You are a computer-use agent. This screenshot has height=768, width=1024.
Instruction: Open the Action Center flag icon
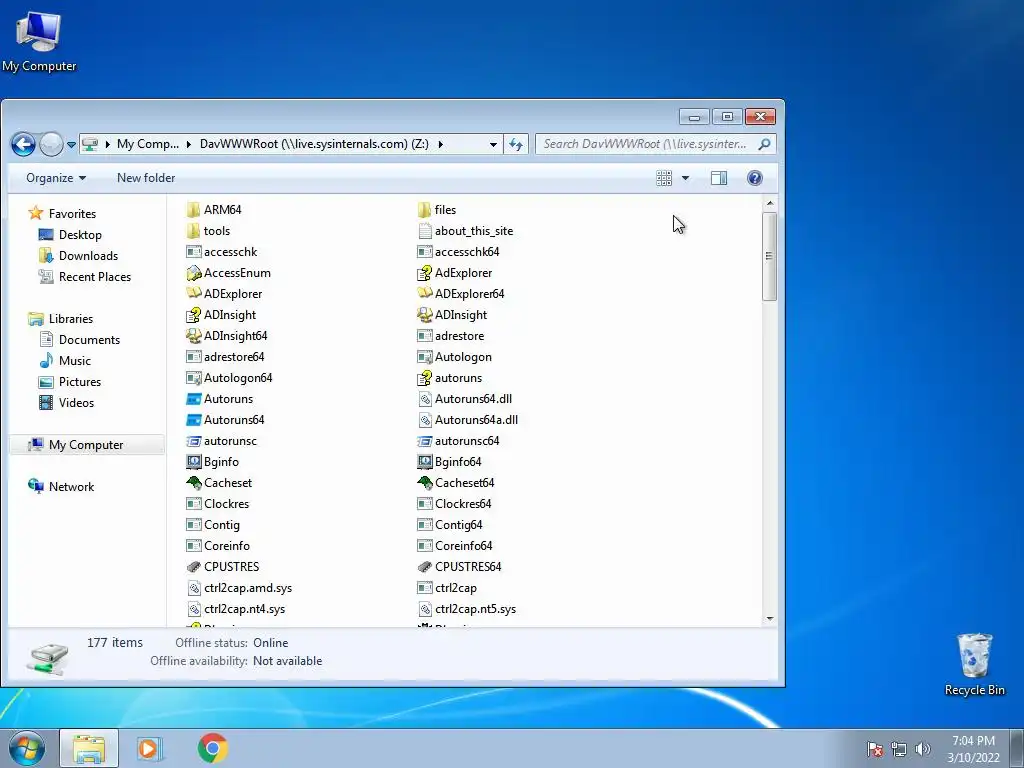(x=874, y=749)
